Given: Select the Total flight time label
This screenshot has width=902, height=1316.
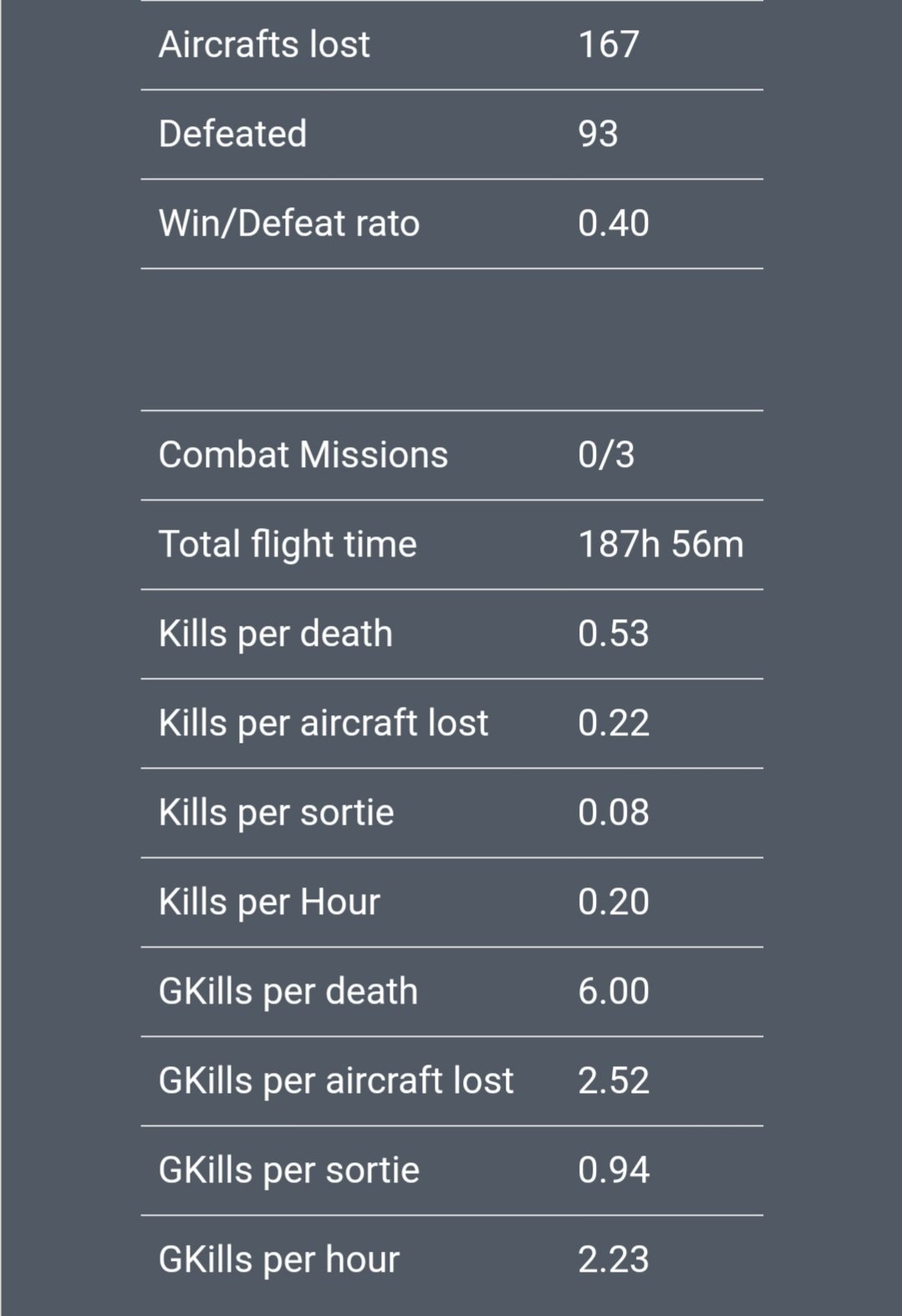Looking at the screenshot, I should pos(288,544).
